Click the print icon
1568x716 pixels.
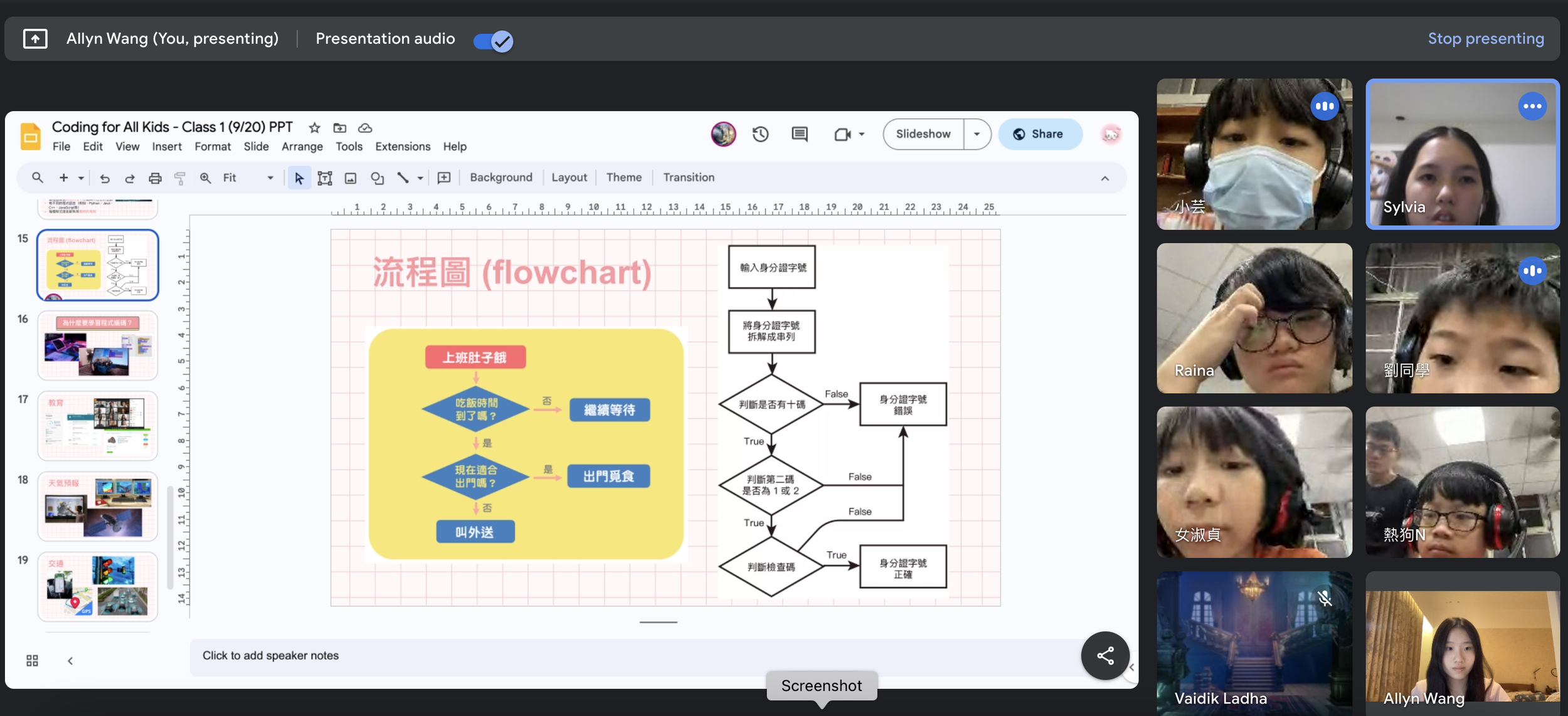pos(155,178)
